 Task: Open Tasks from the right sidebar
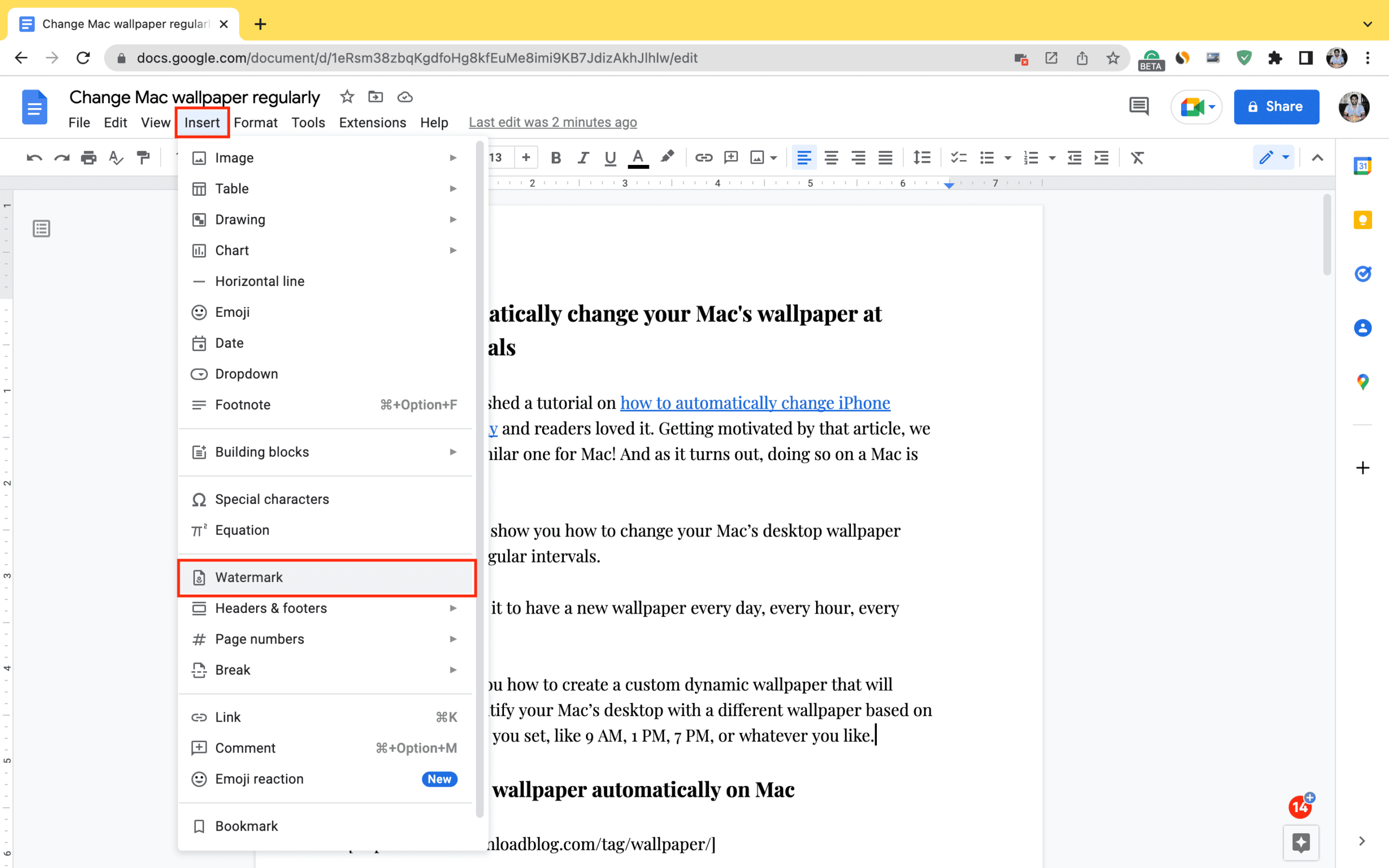pos(1362,274)
